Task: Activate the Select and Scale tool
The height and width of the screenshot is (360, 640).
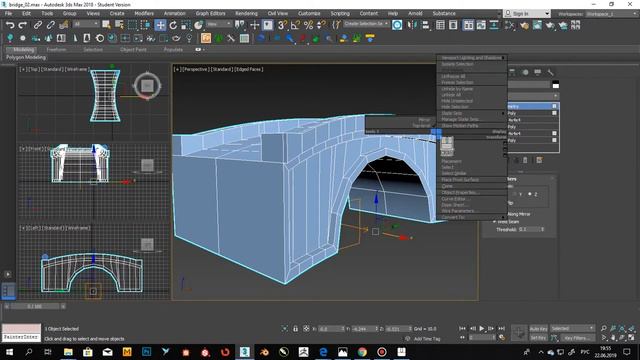Action: point(186,25)
